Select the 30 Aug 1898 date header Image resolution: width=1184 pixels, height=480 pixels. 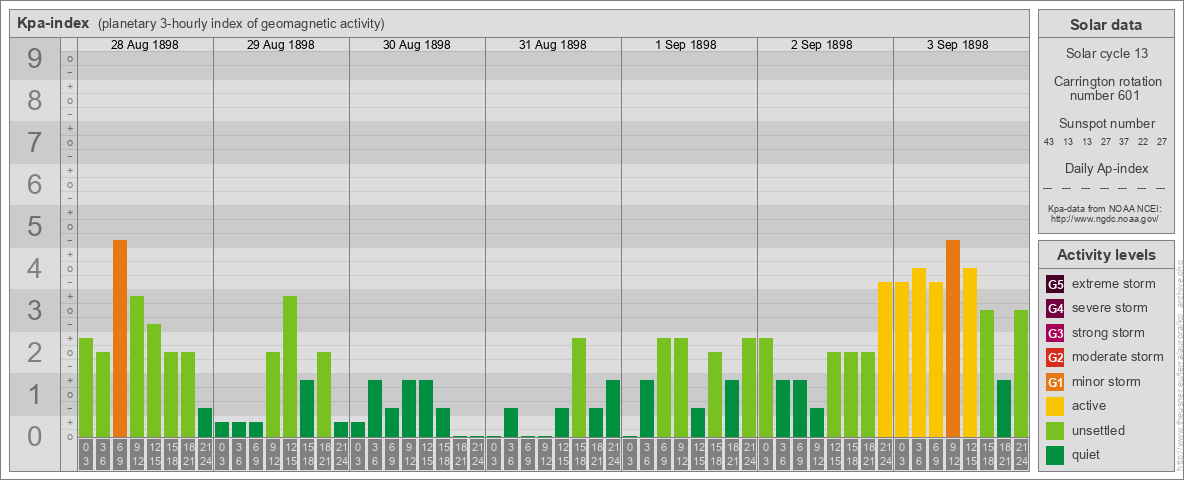pos(417,45)
